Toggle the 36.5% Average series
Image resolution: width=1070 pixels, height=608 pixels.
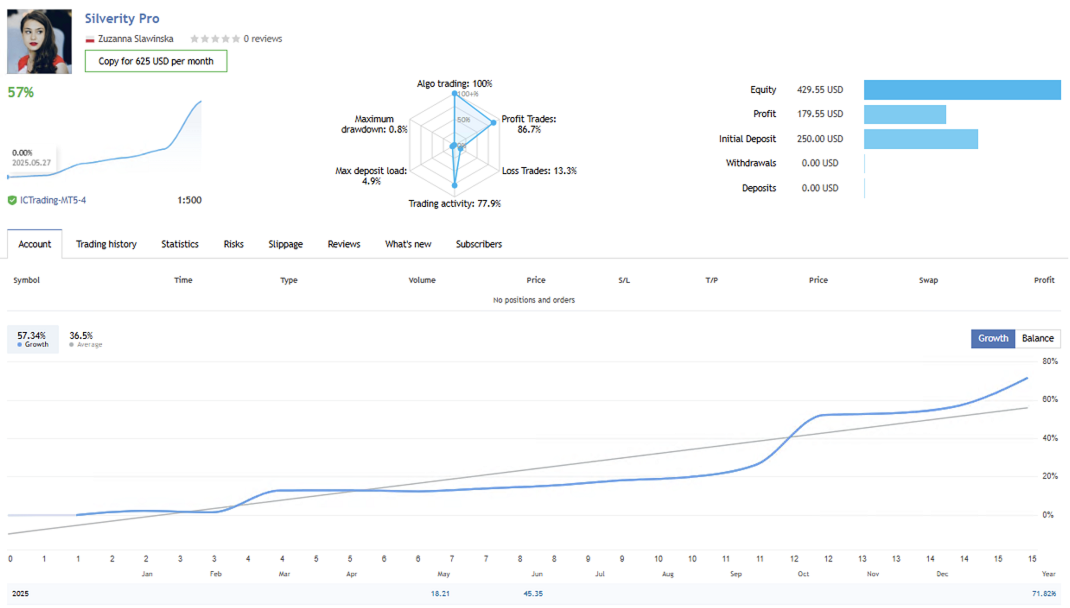pos(83,339)
